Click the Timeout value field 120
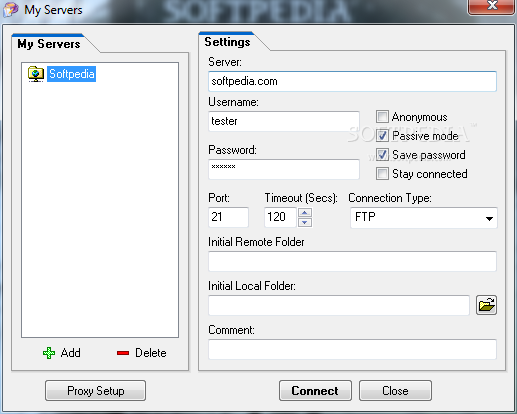Viewport: 517px width, 414px height. 280,217
